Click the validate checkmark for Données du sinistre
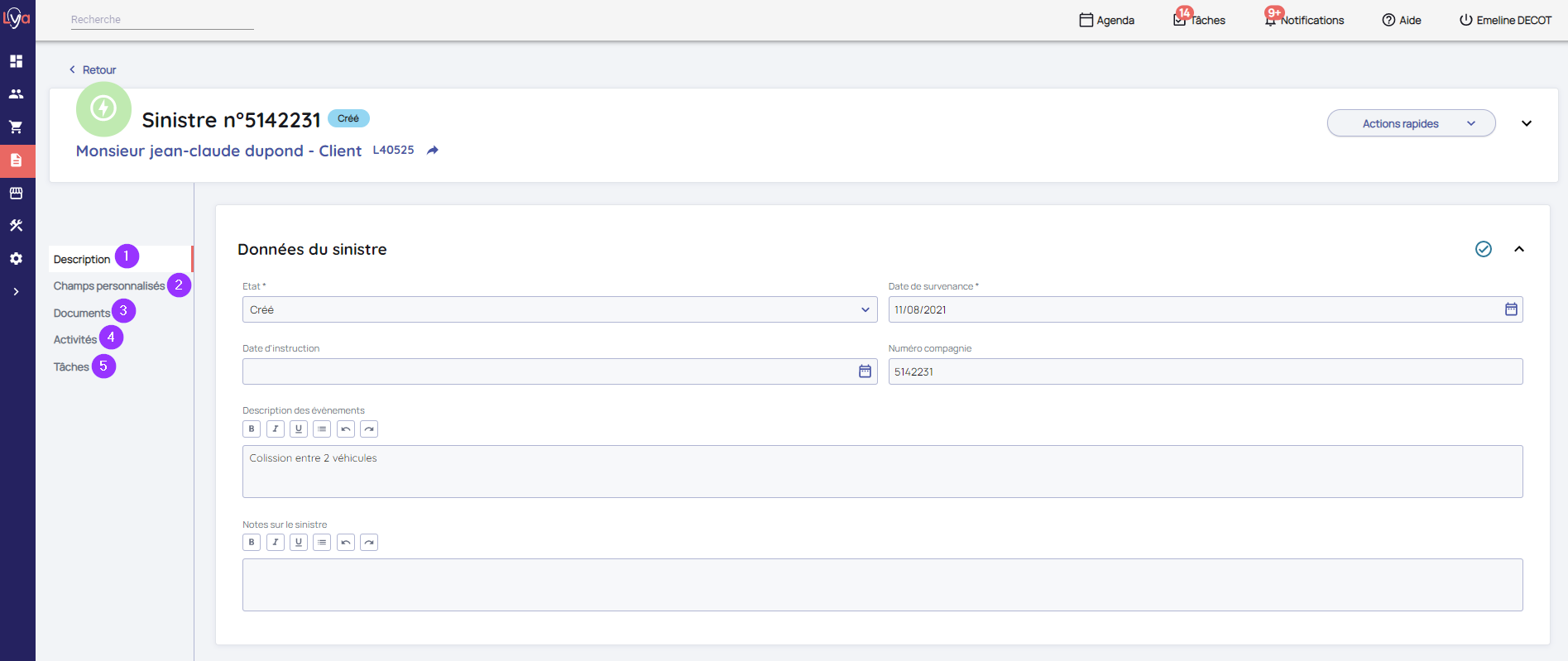1568x661 pixels. pyautogui.click(x=1483, y=249)
